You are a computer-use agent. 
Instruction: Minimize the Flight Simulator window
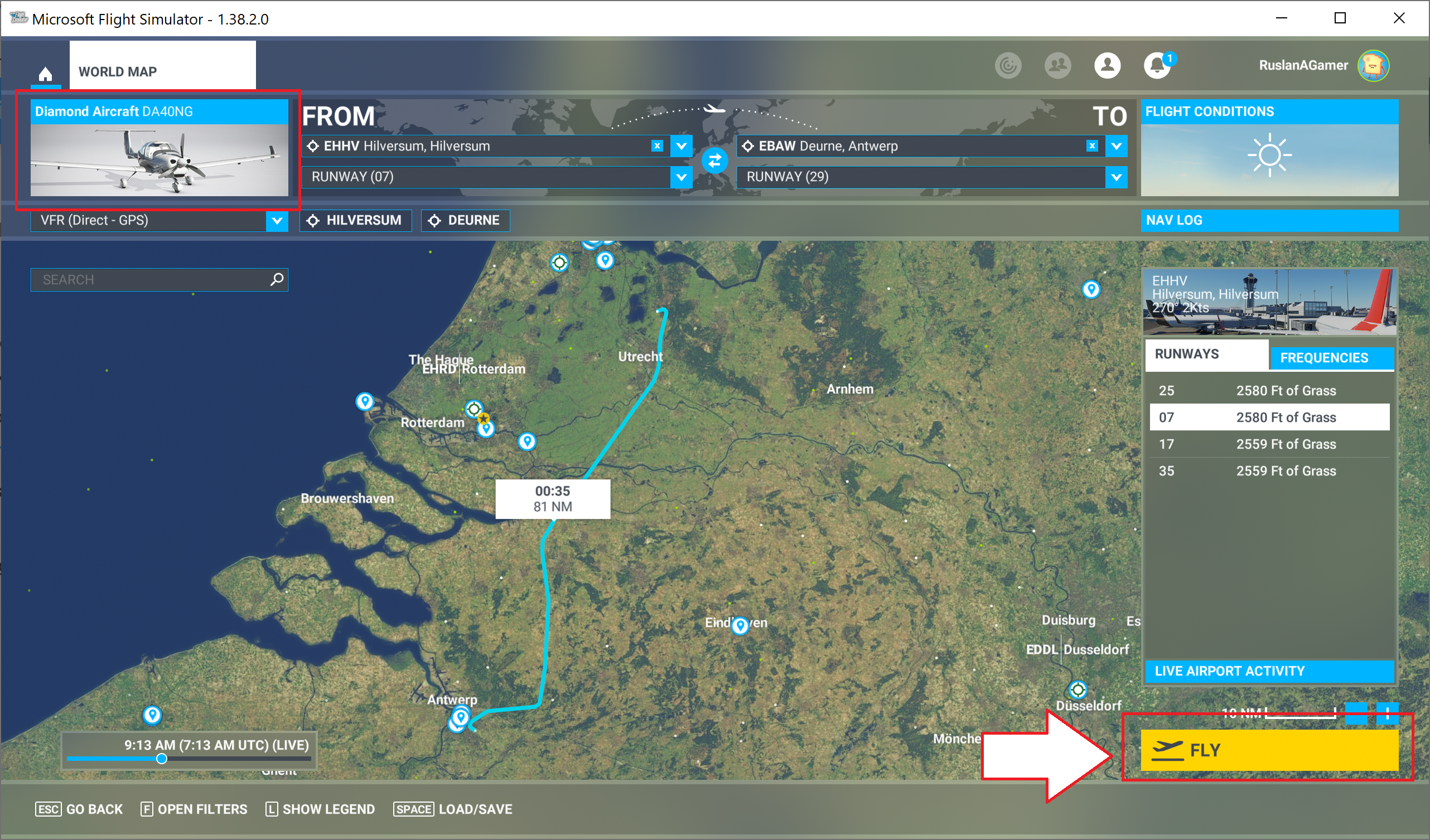pos(1281,18)
